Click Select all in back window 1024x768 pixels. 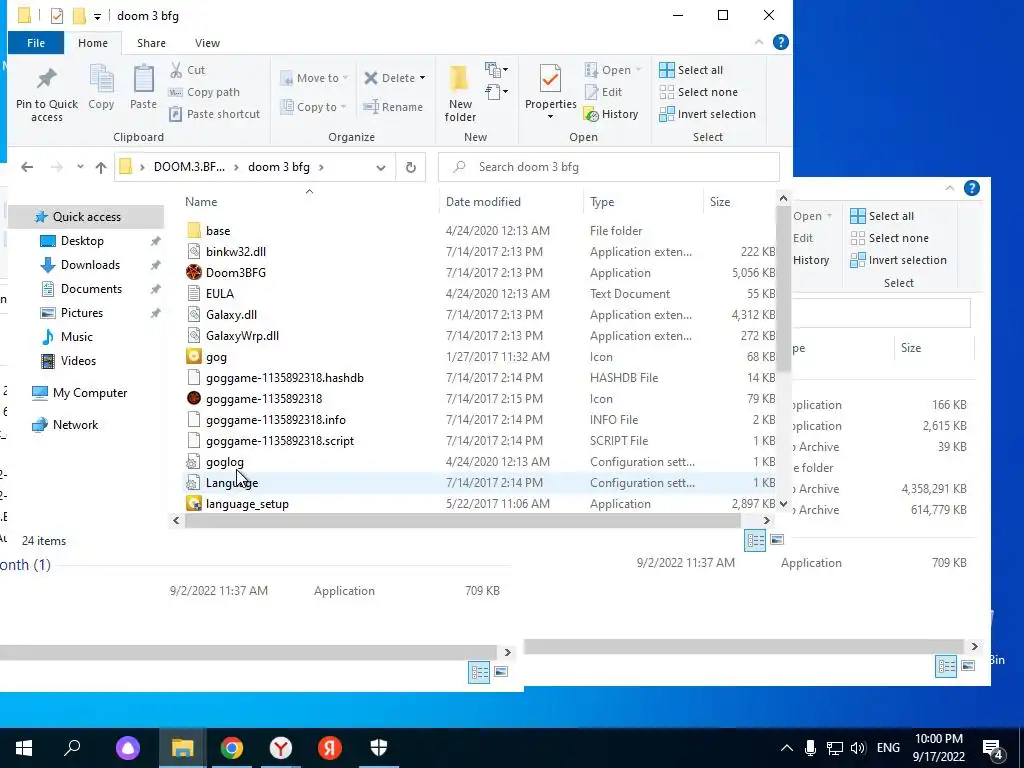pyautogui.click(x=882, y=216)
